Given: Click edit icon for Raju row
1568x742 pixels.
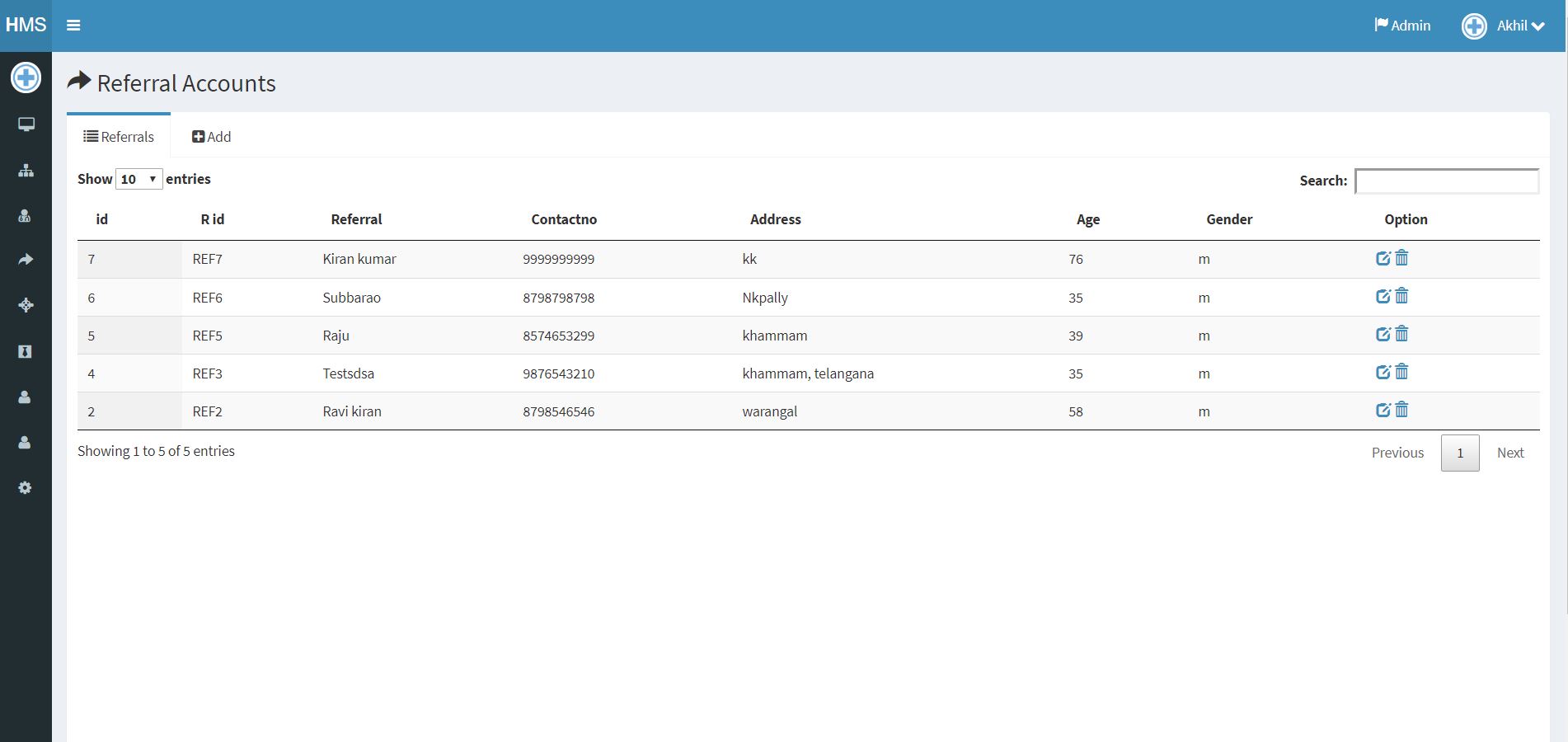Looking at the screenshot, I should (x=1383, y=335).
